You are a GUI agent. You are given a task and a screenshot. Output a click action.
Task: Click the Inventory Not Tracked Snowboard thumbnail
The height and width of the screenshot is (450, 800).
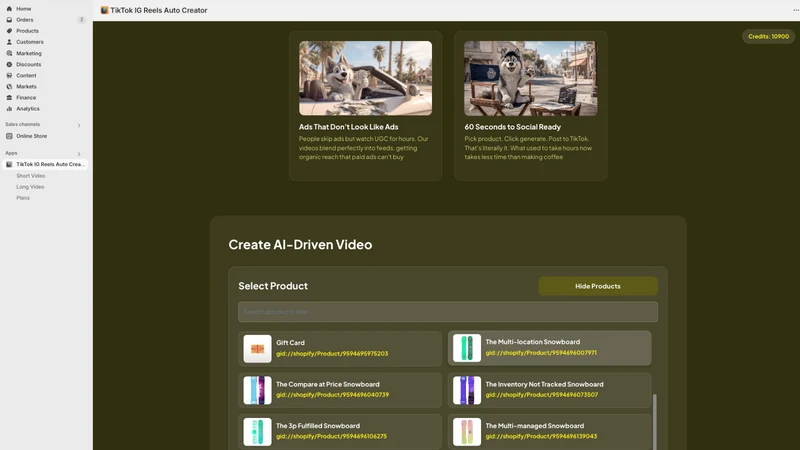pos(467,390)
